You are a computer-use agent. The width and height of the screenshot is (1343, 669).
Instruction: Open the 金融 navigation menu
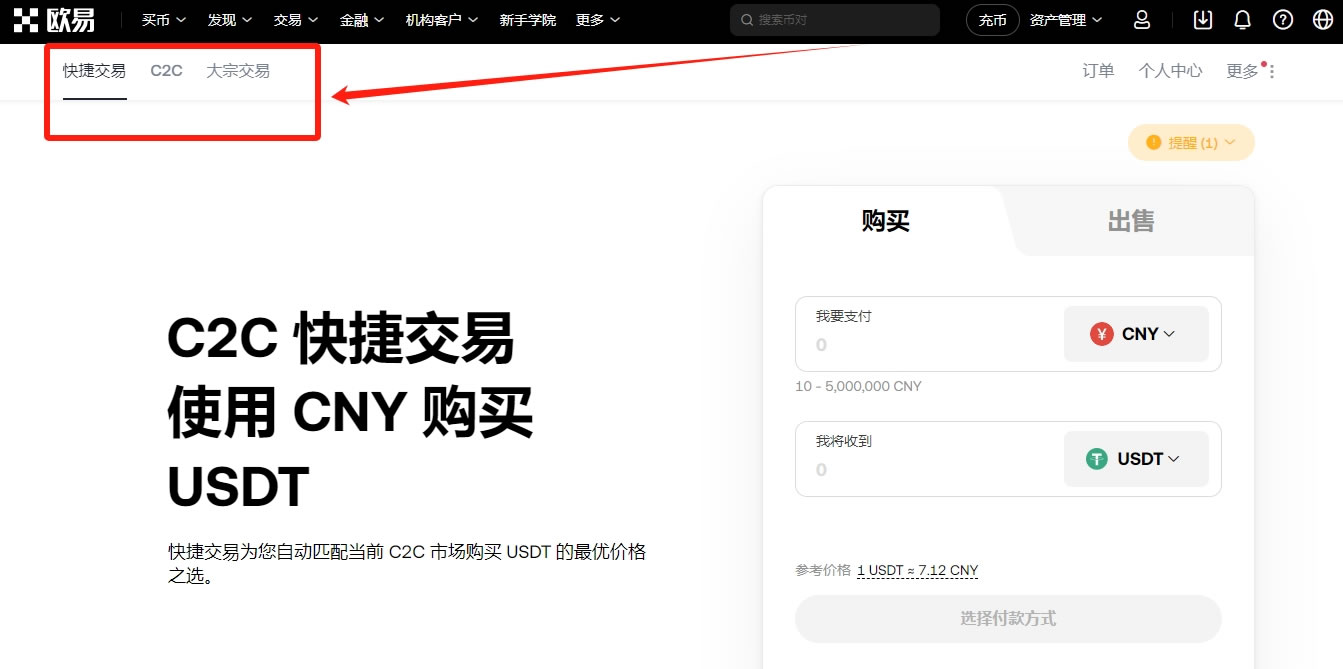pos(362,20)
